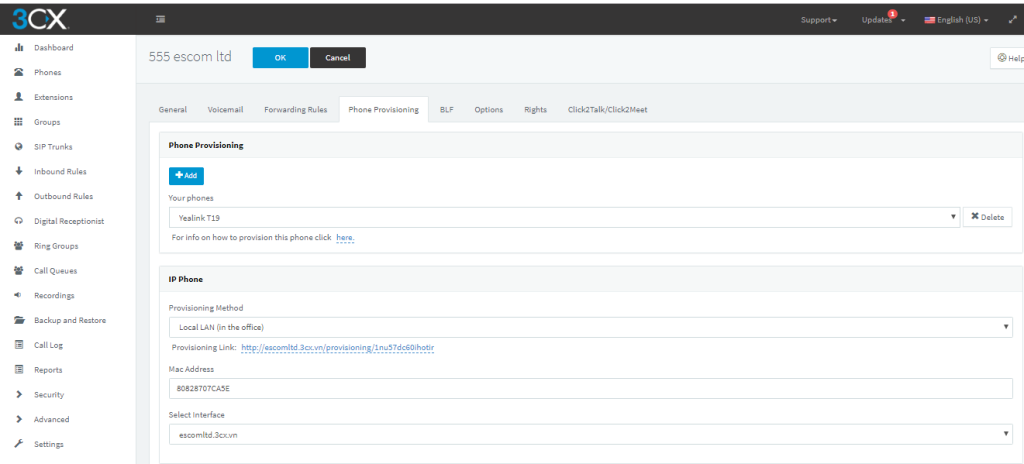The image size is (1024, 464).
Task: Click the Call Queues people icon
Action: [19, 271]
